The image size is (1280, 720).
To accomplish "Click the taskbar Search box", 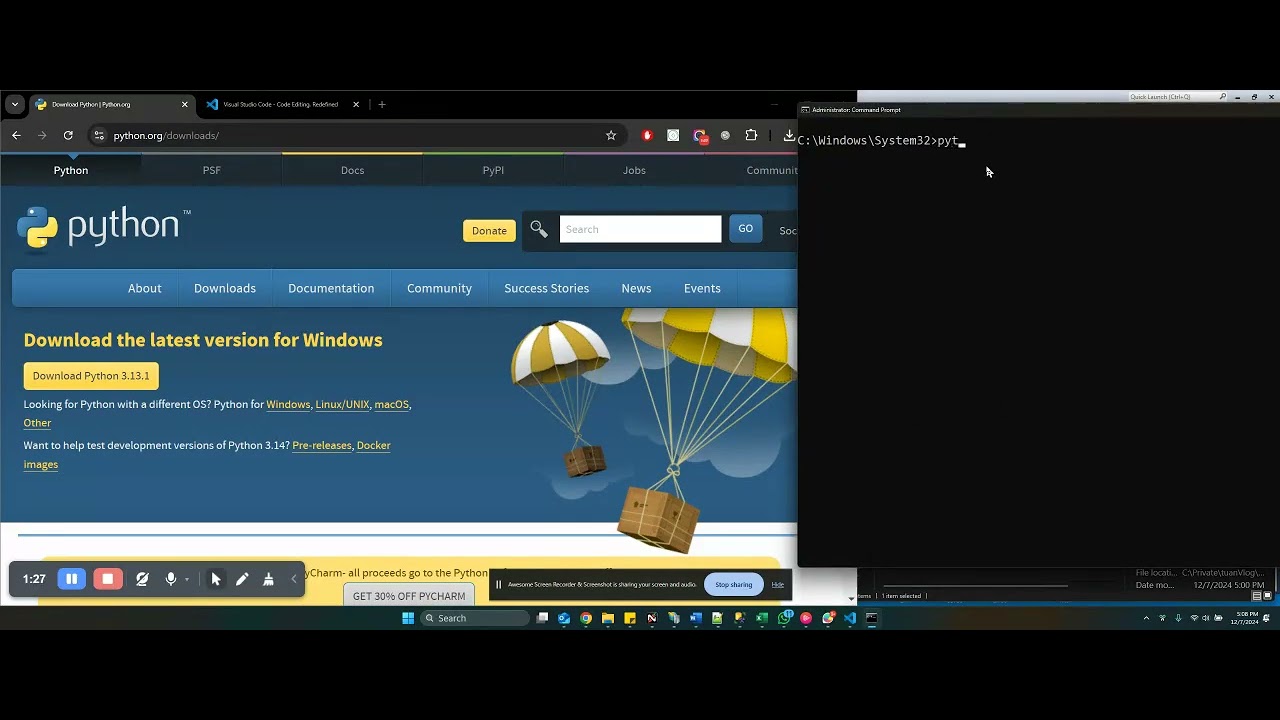I will click(x=474, y=618).
